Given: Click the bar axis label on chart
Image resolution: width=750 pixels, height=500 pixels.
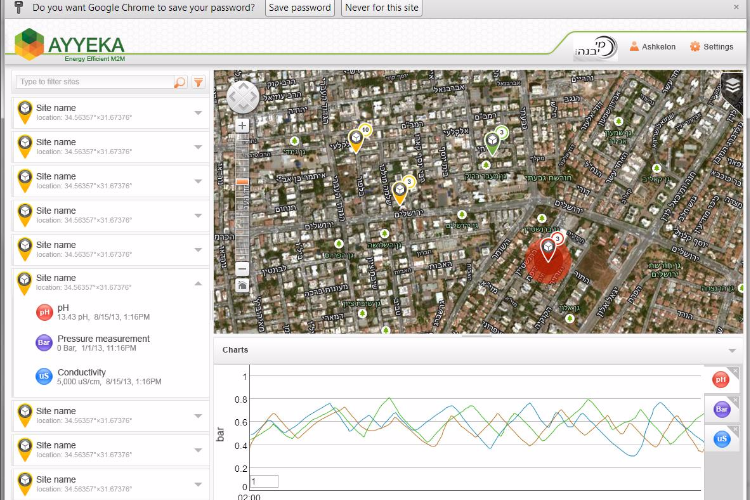Looking at the screenshot, I should [220, 434].
